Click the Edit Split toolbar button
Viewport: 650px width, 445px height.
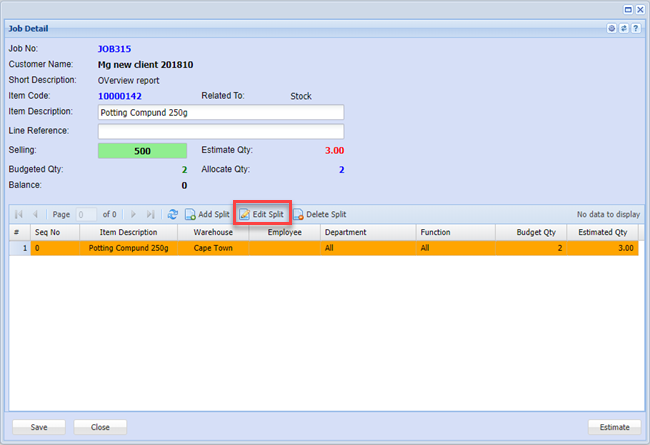[262, 214]
